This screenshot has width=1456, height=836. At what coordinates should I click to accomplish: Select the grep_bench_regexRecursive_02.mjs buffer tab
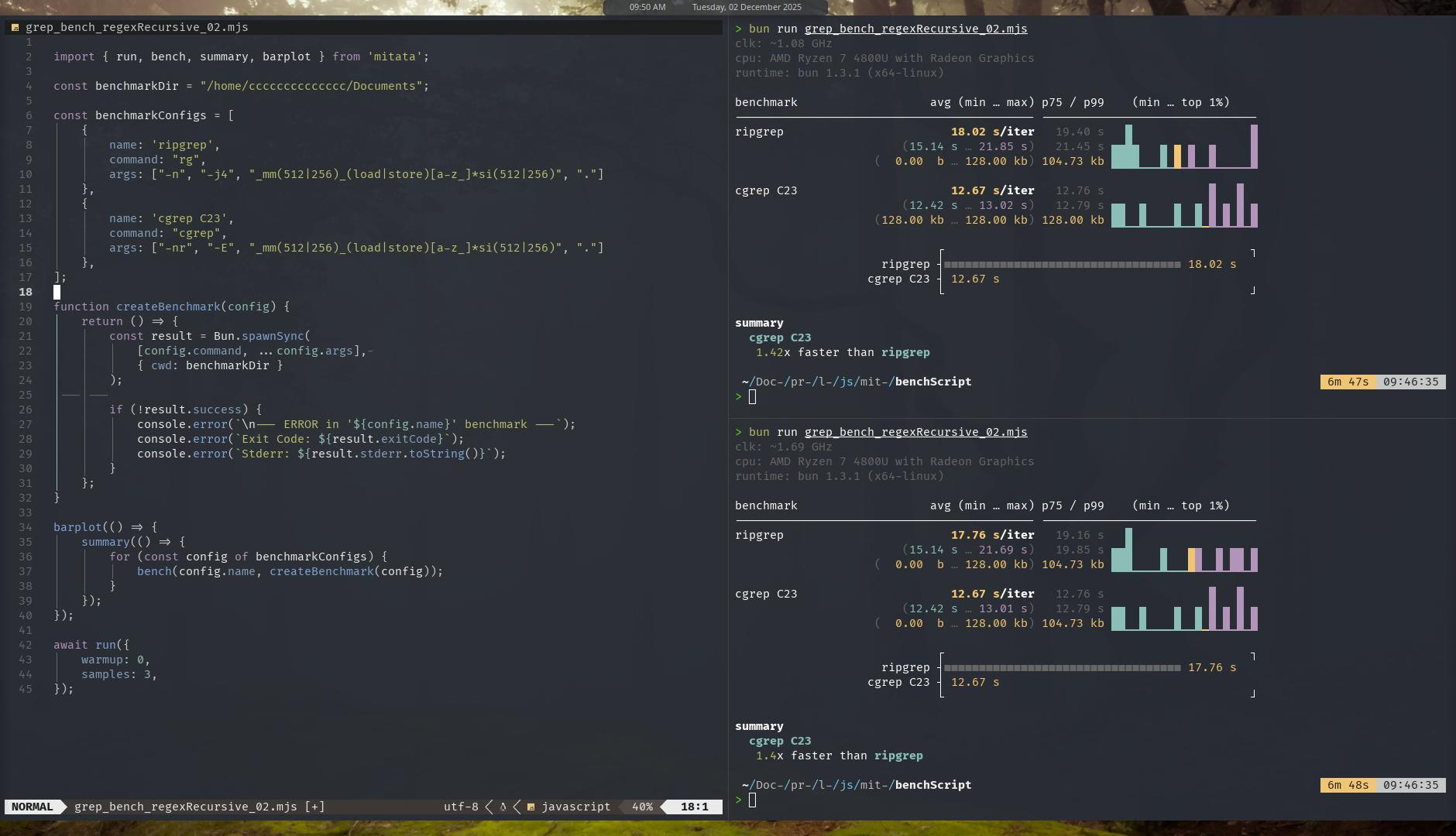[x=136, y=27]
